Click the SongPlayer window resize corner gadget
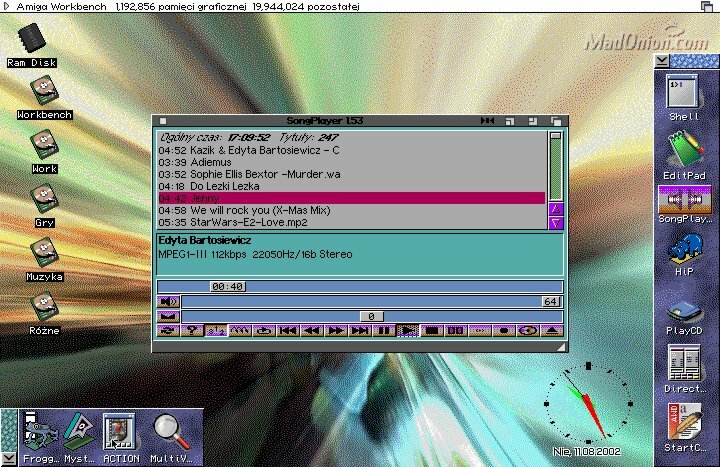720x467 pixels. [561, 348]
